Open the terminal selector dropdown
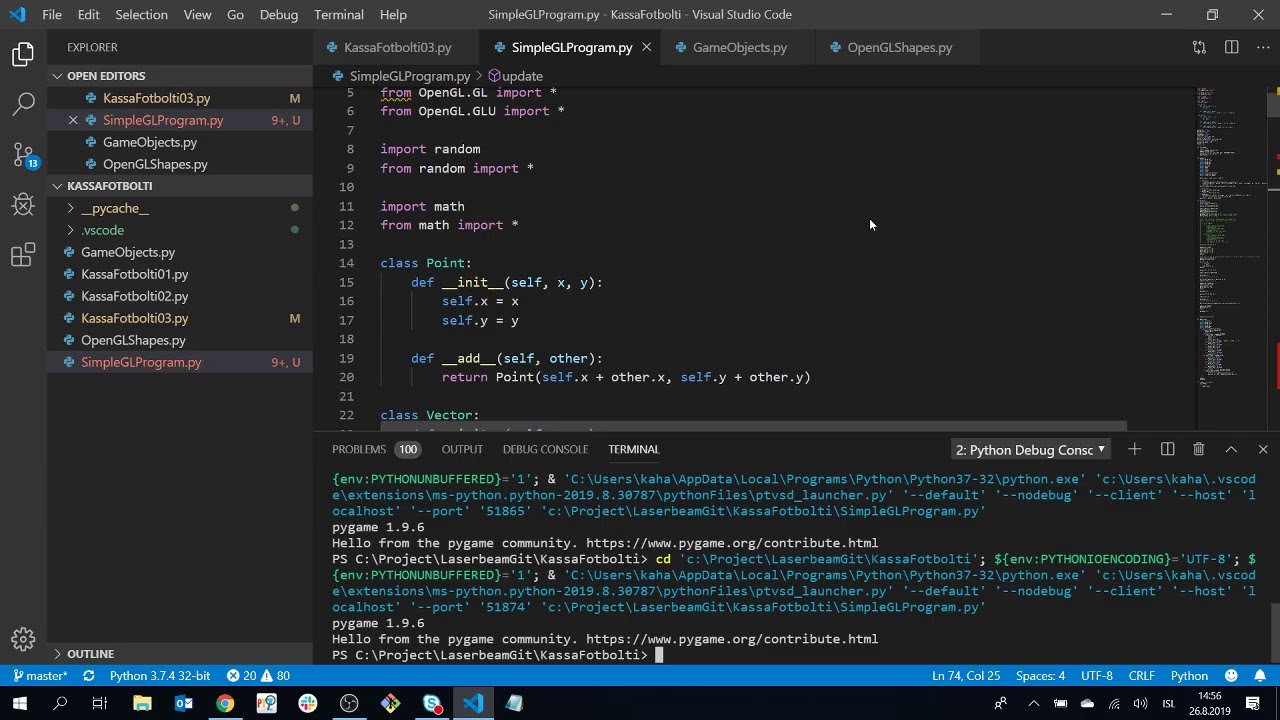Viewport: 1280px width, 720px height. [x=1030, y=450]
